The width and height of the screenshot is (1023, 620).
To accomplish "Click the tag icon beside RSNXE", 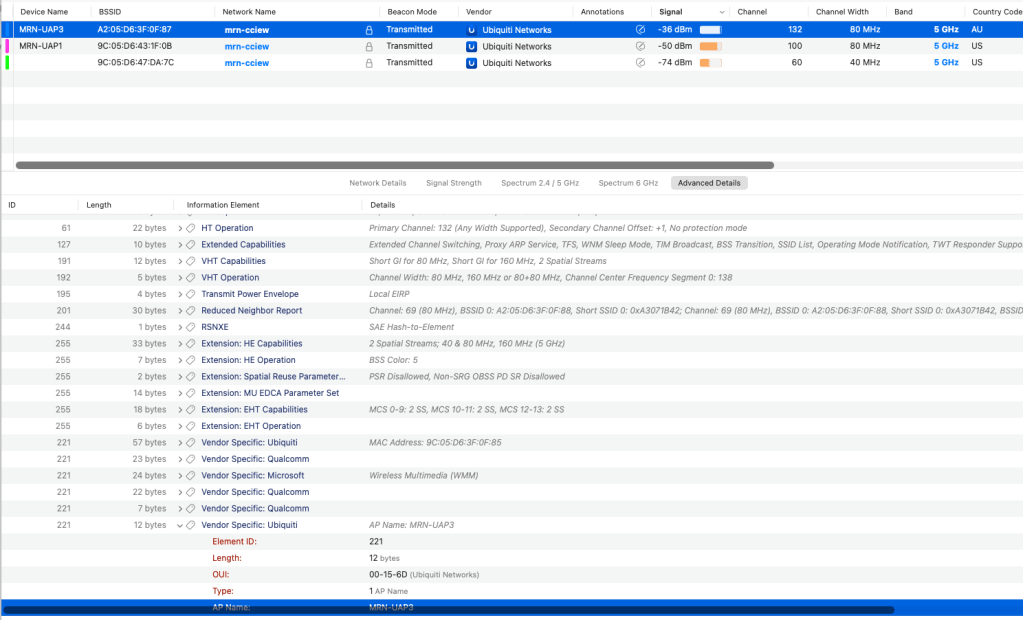I will (x=190, y=327).
